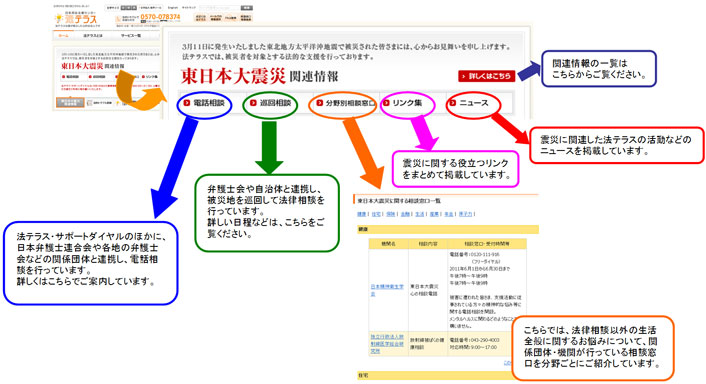Click the 健康 category anchor link
Viewport: 706px width, 384px height.
click(362, 214)
